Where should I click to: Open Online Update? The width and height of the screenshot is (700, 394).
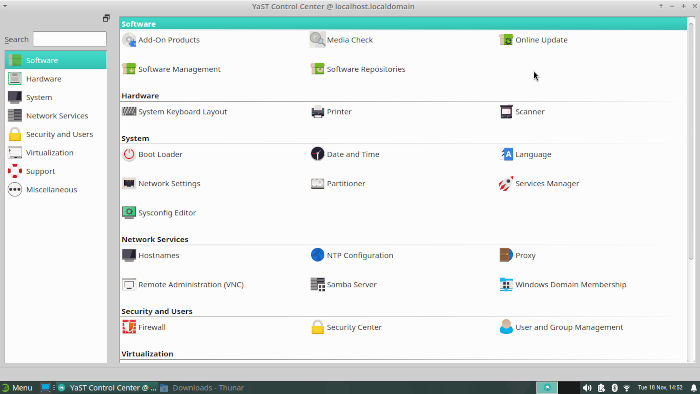coord(533,40)
